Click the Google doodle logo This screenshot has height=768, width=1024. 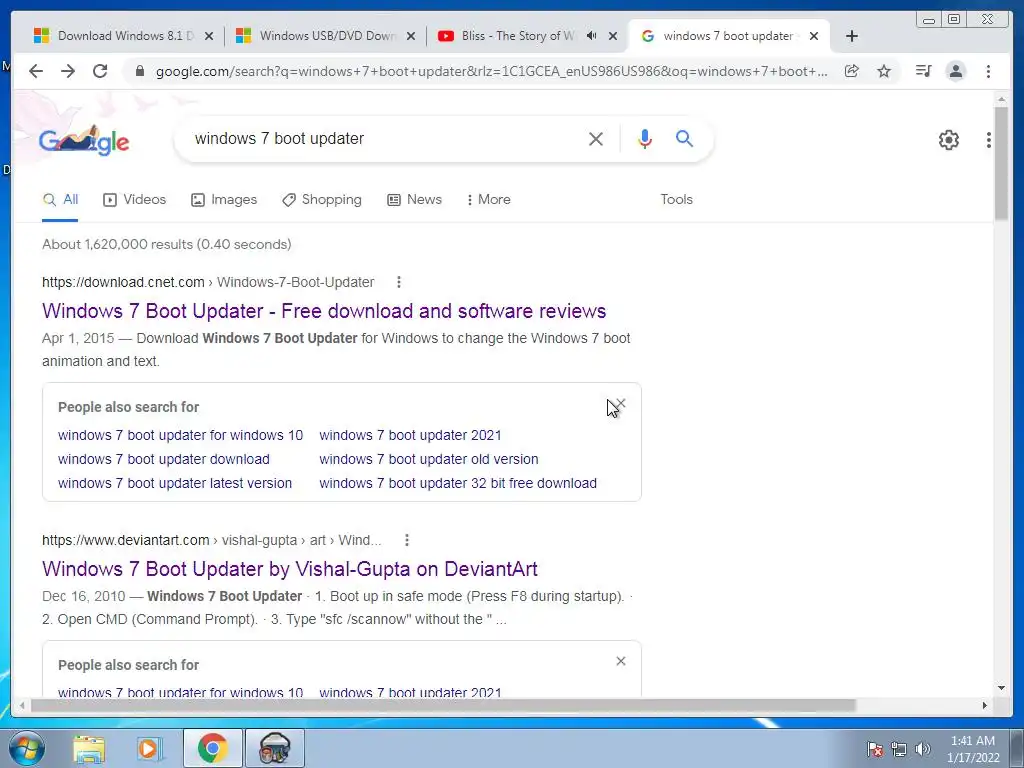84,140
